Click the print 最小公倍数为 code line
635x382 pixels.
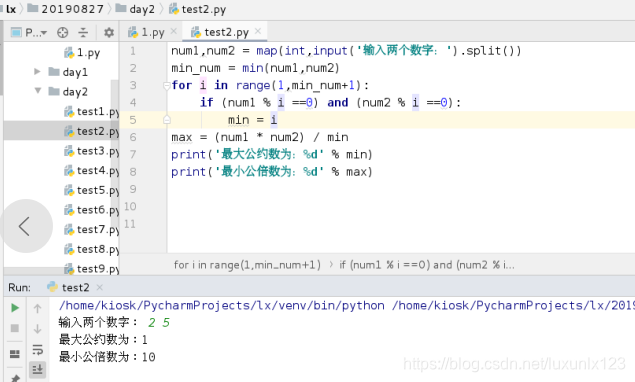(x=271, y=172)
